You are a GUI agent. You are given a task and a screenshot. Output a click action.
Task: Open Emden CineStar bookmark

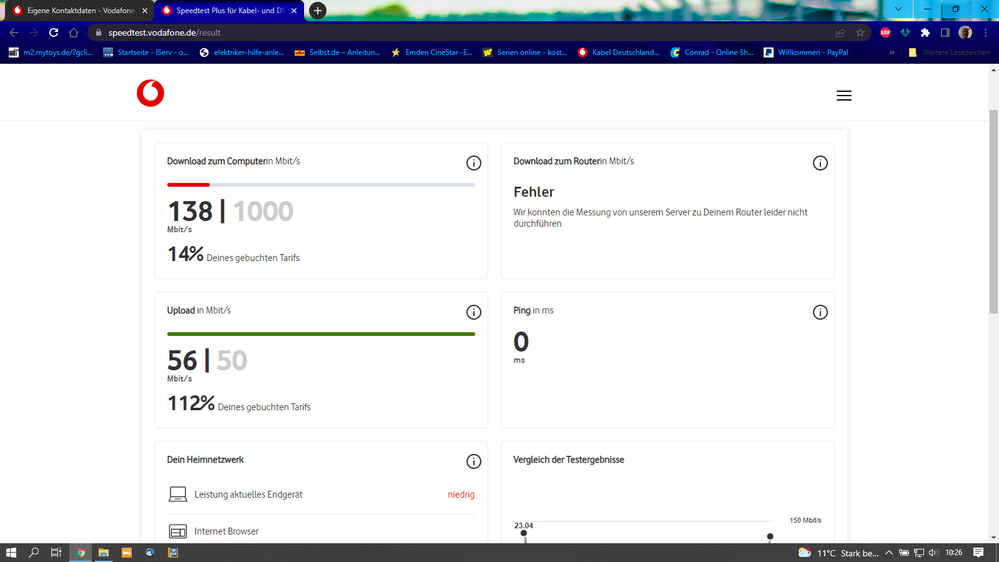click(431, 53)
